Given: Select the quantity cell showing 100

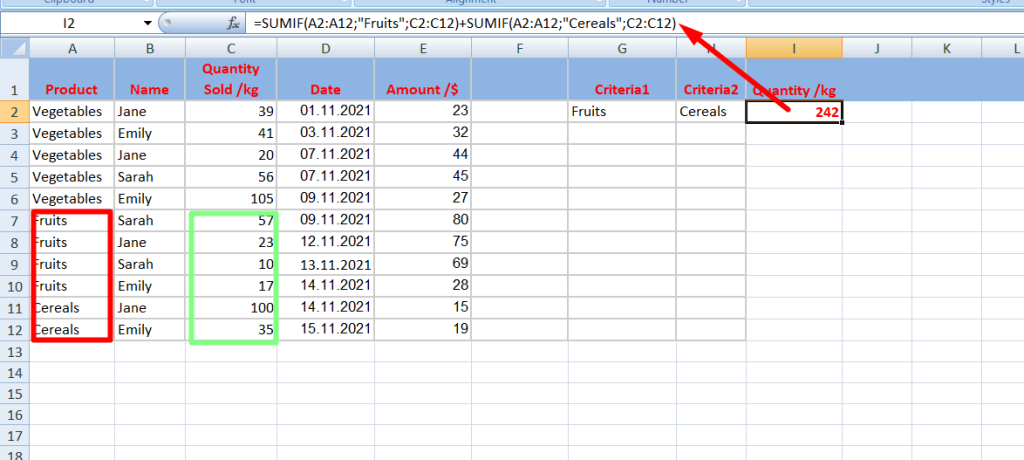Looking at the screenshot, I should pos(231,308).
